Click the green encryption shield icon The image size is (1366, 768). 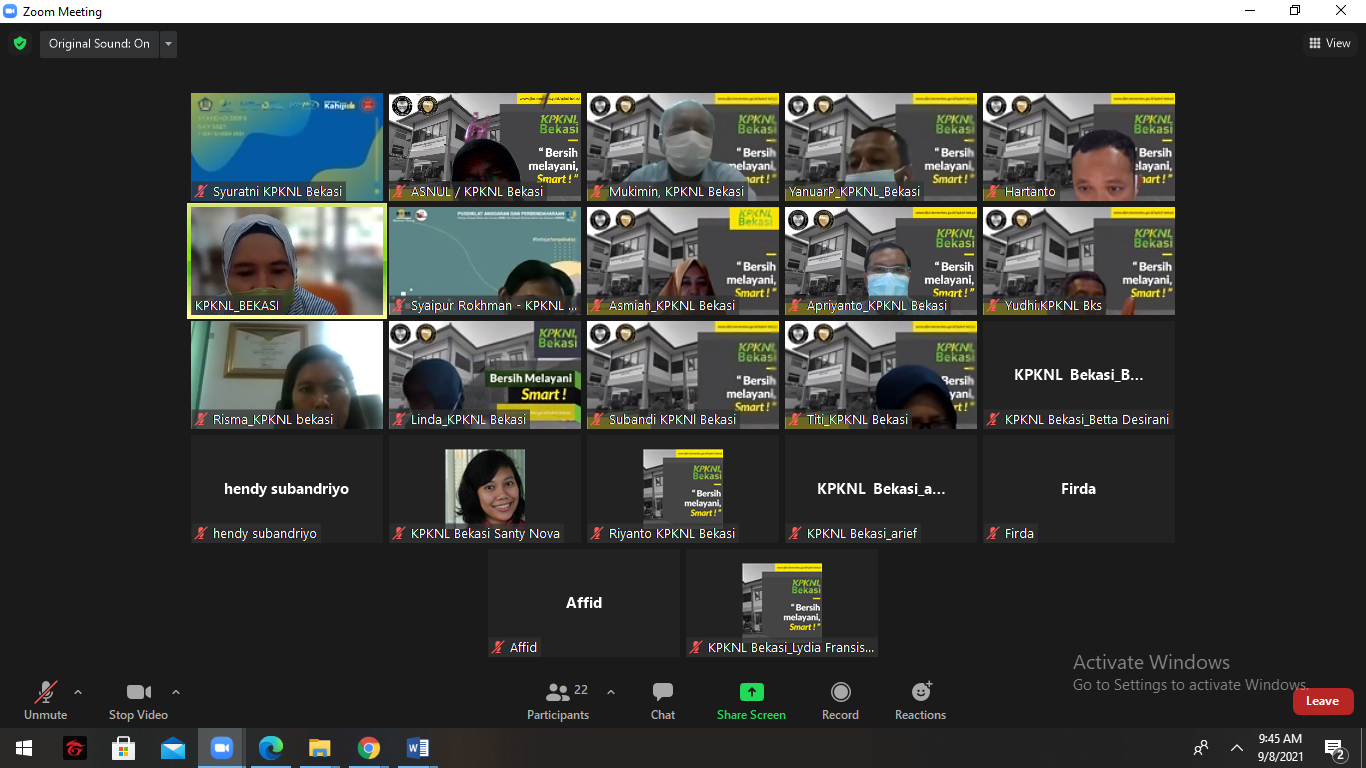(20, 44)
